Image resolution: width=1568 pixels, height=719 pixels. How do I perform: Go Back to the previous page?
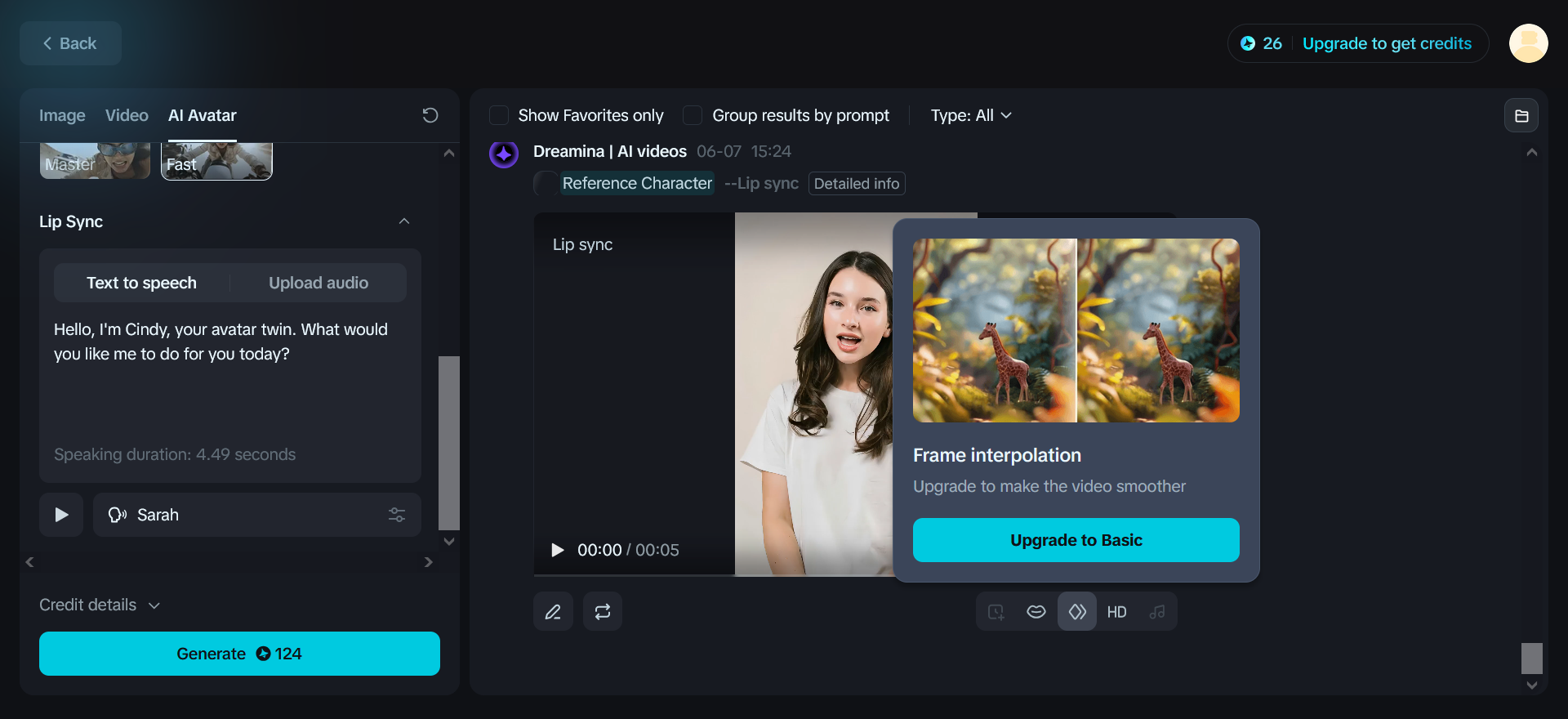coord(70,43)
